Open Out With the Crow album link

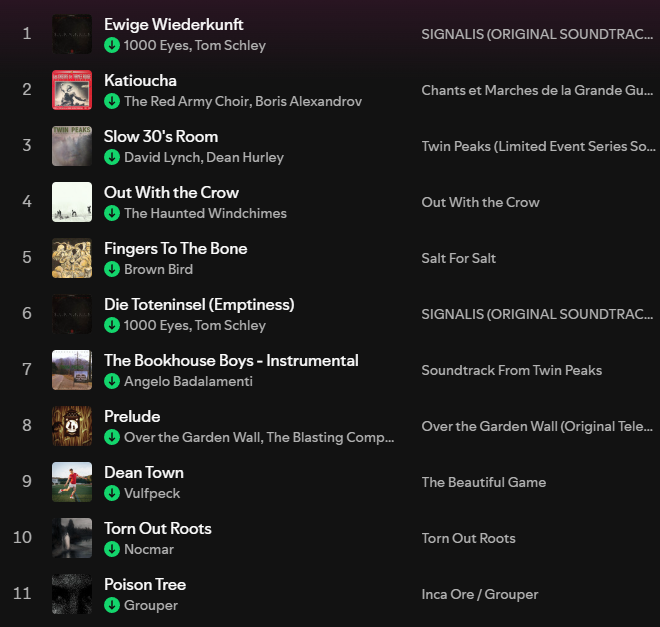click(480, 202)
